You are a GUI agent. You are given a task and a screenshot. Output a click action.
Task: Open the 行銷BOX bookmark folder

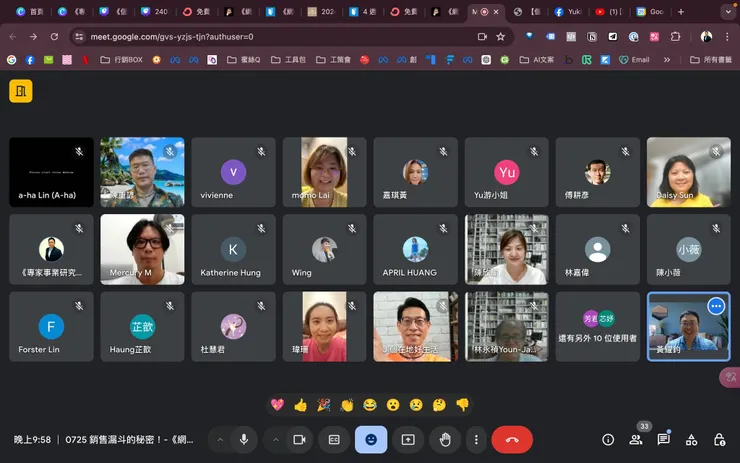point(122,59)
